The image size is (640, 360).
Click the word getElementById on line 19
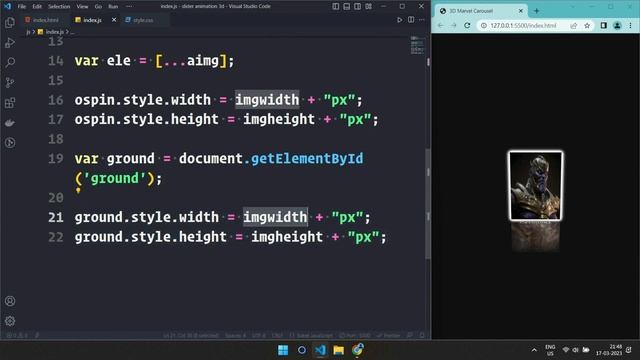307,158
